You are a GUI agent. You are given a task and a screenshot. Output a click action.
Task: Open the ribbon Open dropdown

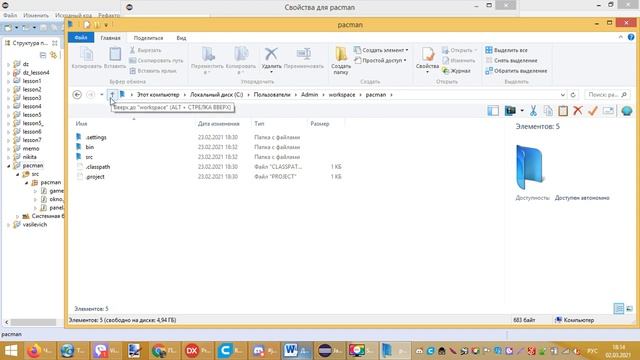point(459,50)
